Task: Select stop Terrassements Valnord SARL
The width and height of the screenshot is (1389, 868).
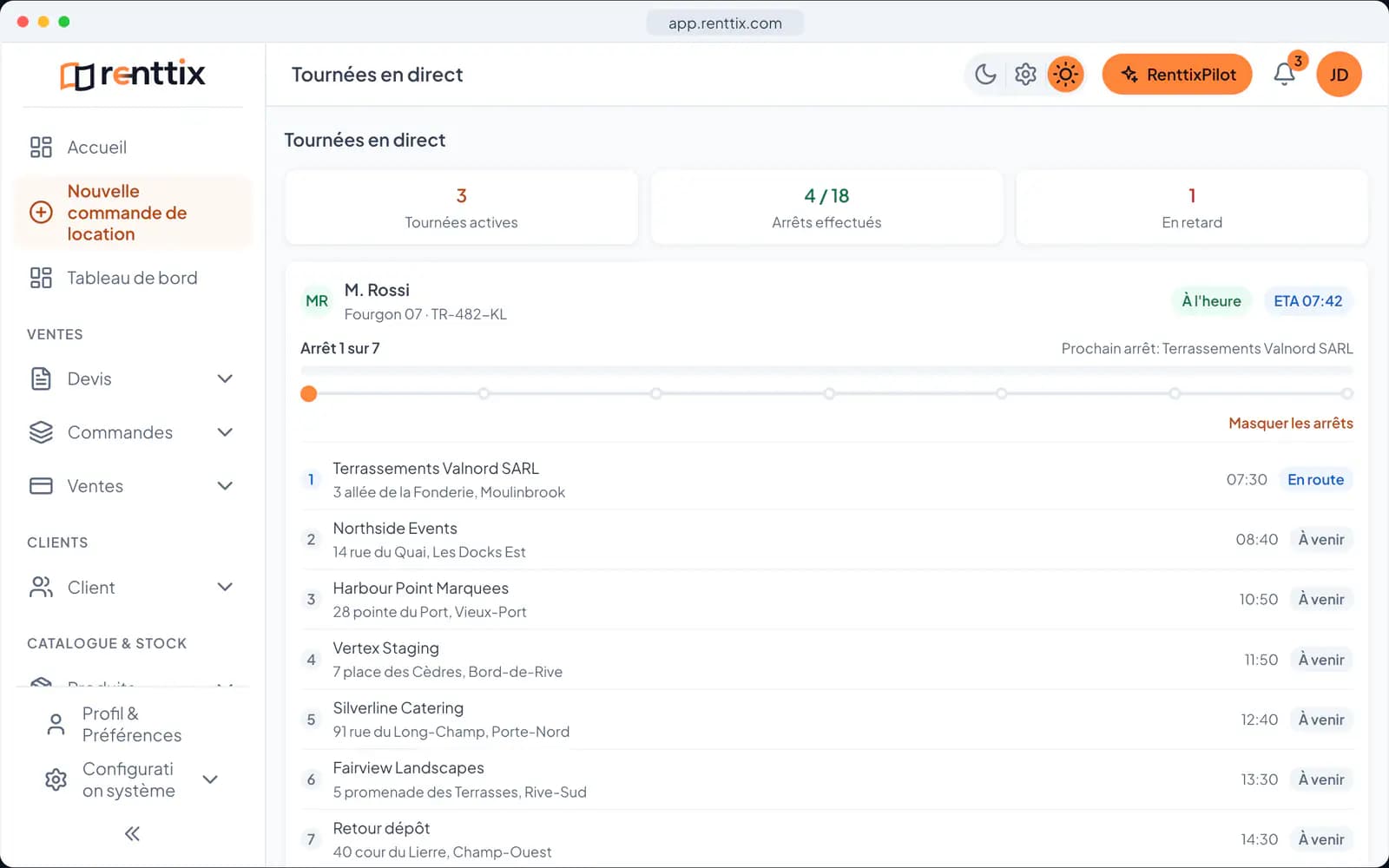Action: (x=826, y=480)
